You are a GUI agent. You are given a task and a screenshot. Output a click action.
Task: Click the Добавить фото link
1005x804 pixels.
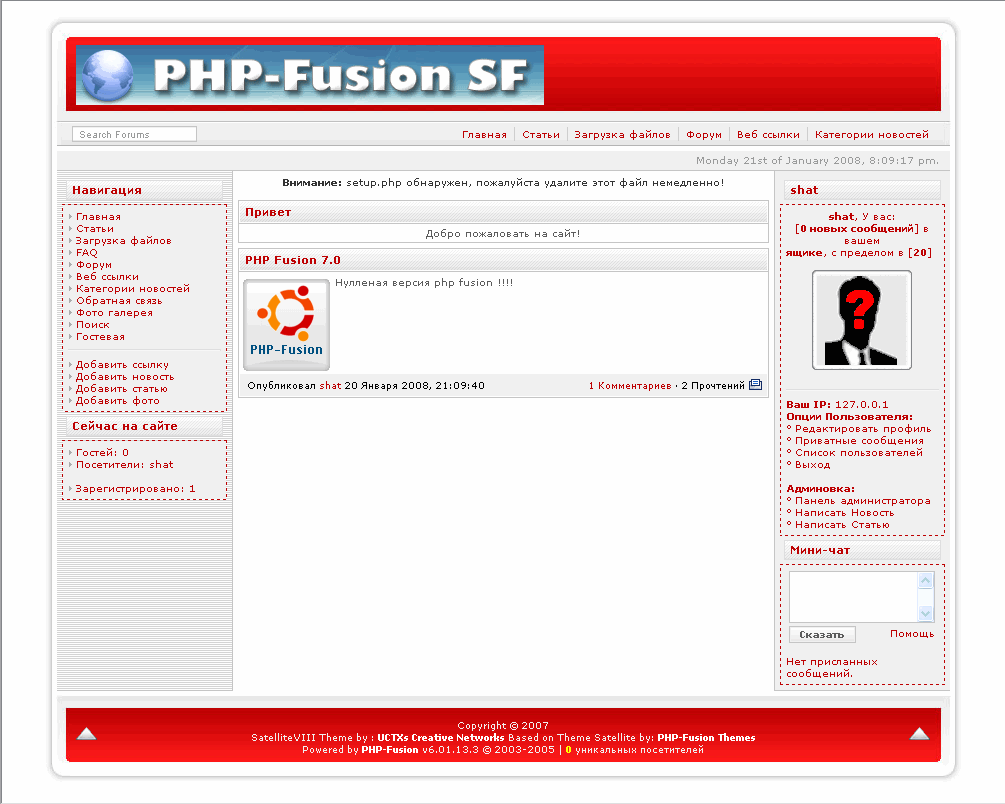pyautogui.click(x=117, y=401)
